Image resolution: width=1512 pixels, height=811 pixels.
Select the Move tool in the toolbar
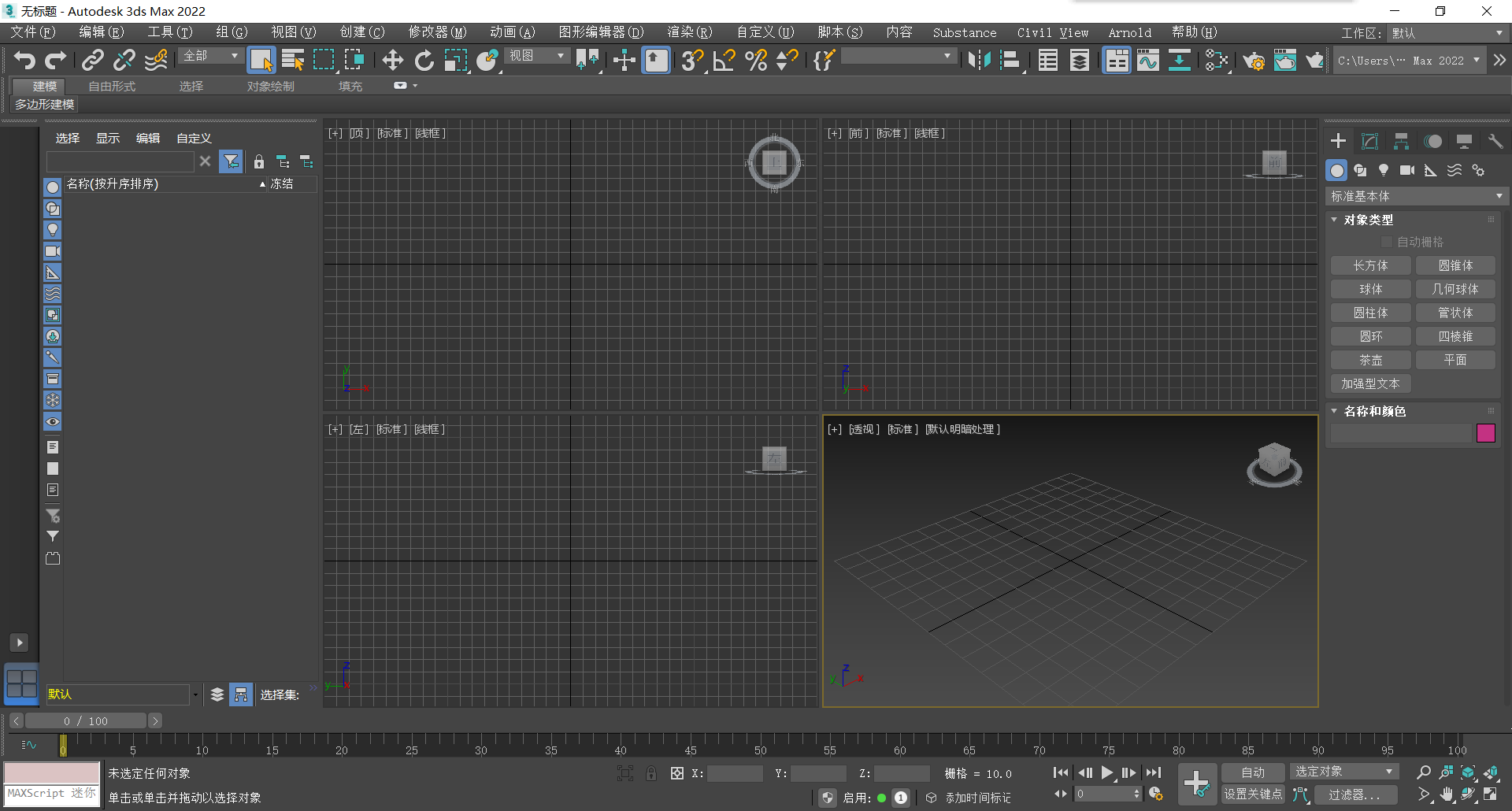tap(392, 60)
